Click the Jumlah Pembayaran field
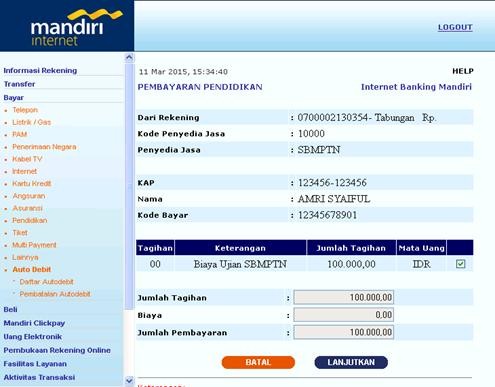 (344, 332)
